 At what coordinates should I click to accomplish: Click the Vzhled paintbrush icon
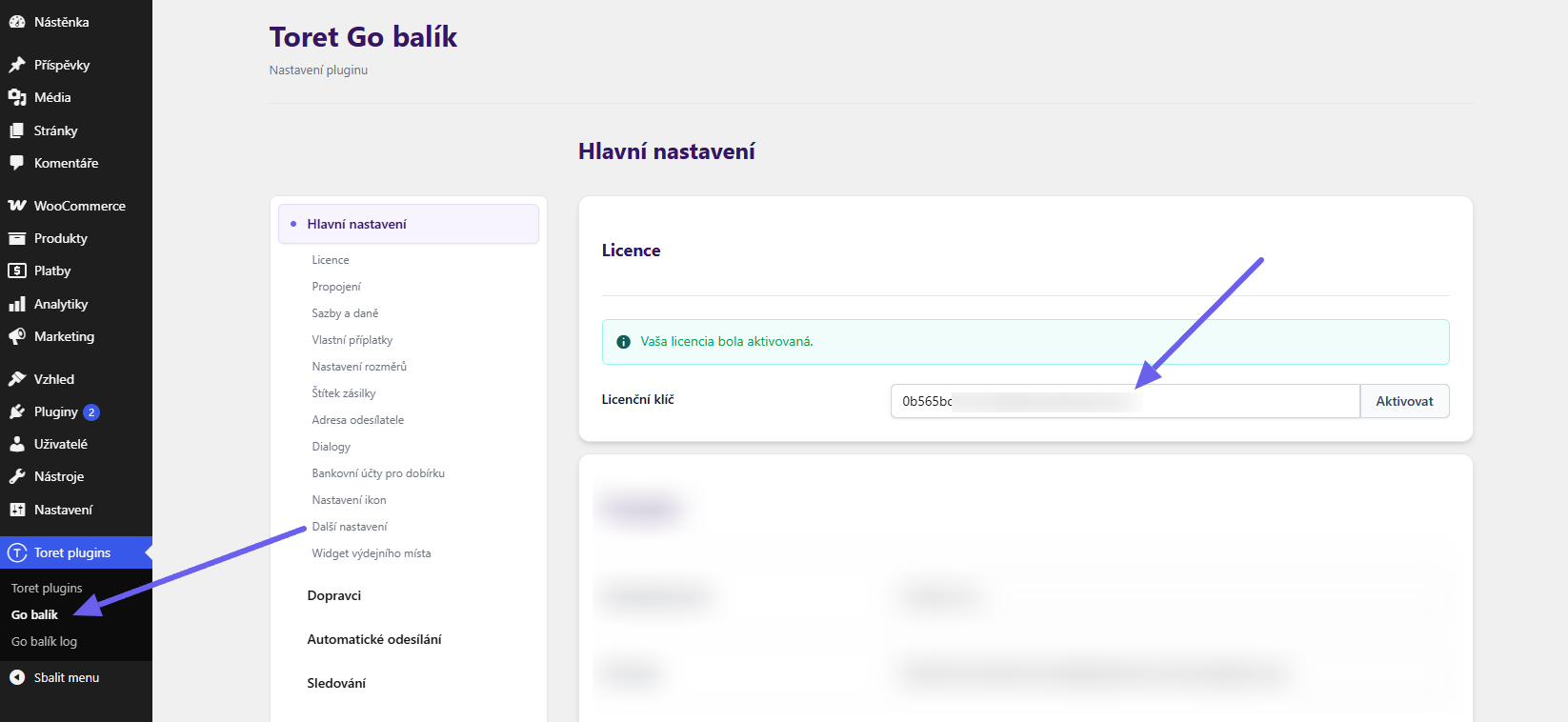point(17,379)
